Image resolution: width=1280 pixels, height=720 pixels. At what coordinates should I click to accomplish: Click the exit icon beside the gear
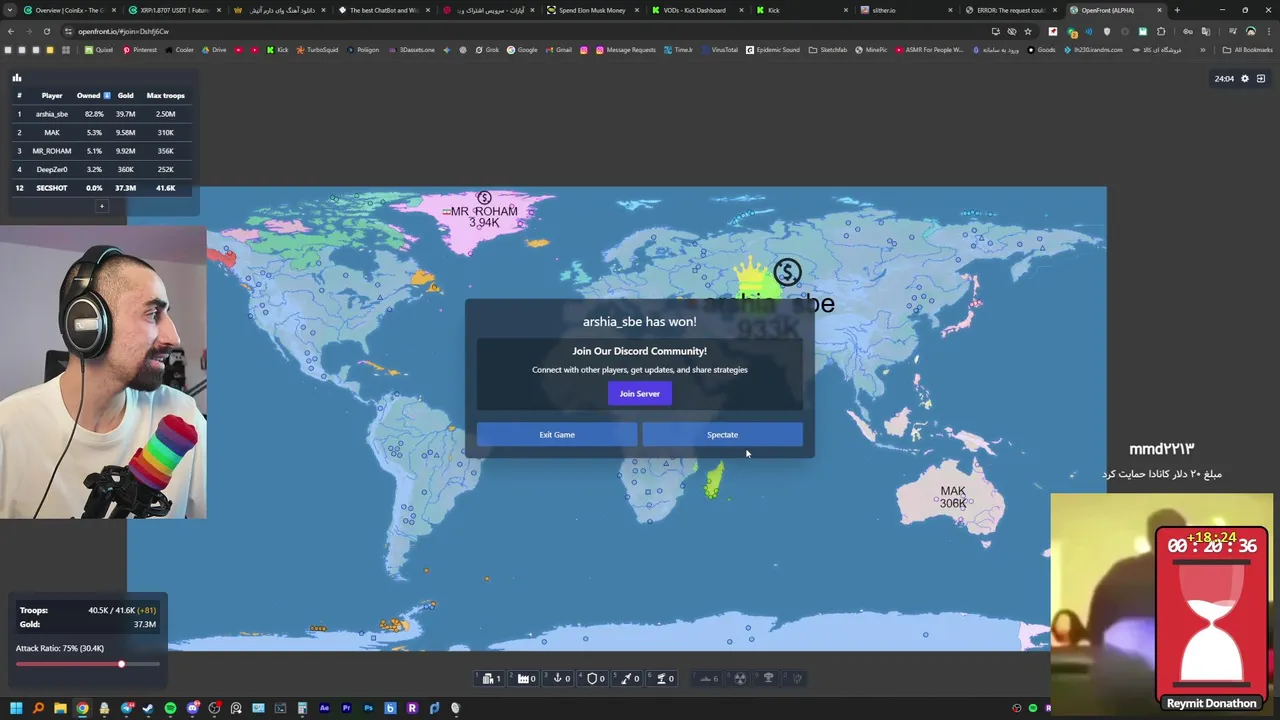[x=1261, y=79]
